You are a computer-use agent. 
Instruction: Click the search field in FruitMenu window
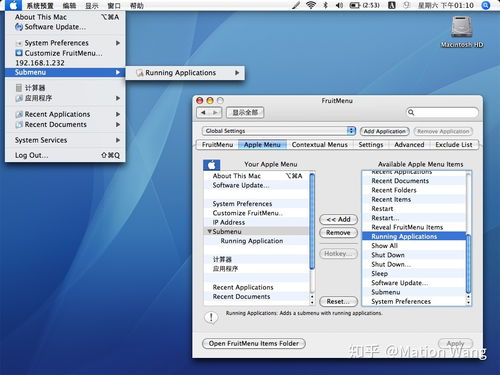tap(442, 112)
